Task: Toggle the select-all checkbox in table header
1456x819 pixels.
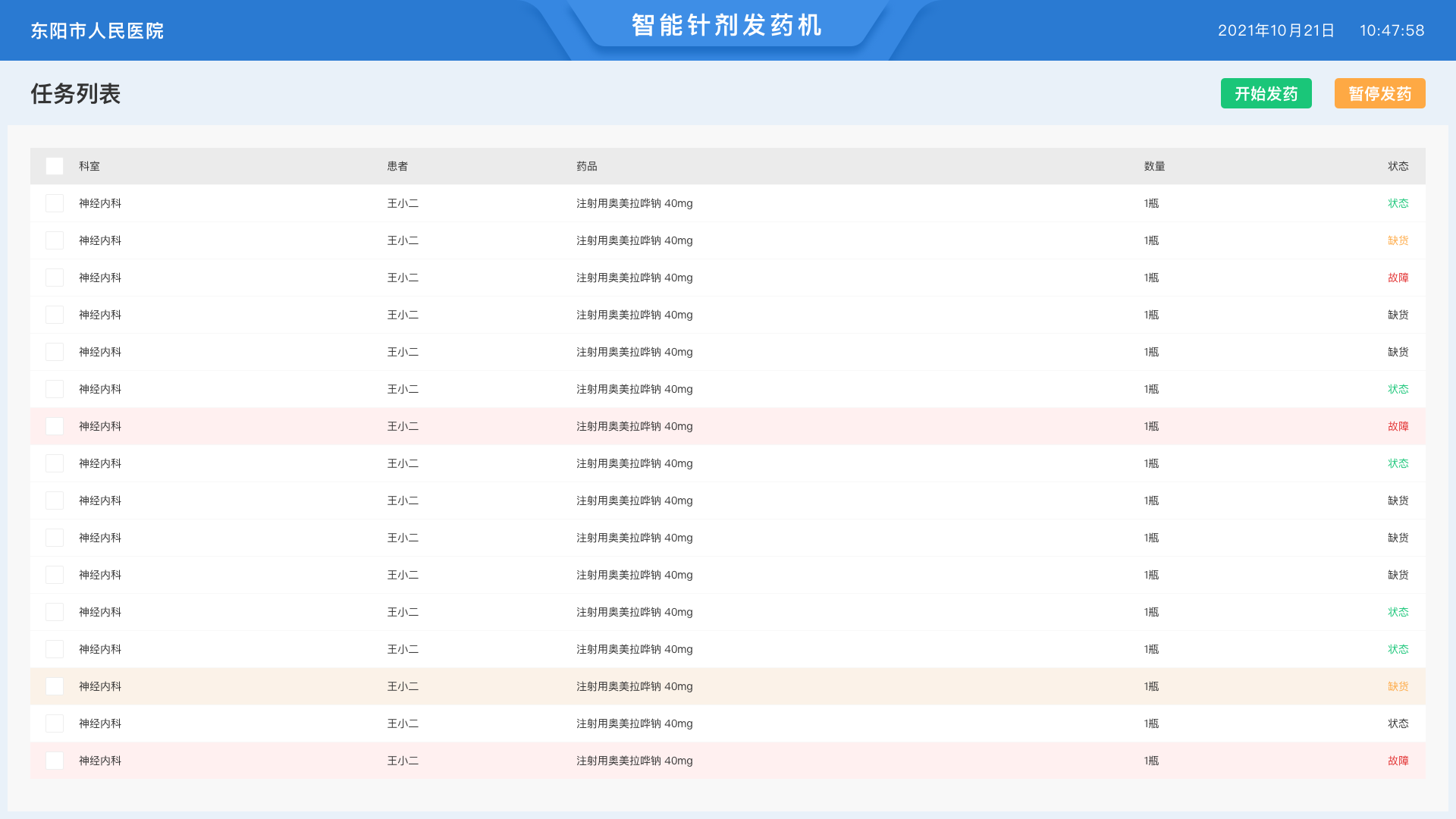Action: pyautogui.click(x=55, y=166)
